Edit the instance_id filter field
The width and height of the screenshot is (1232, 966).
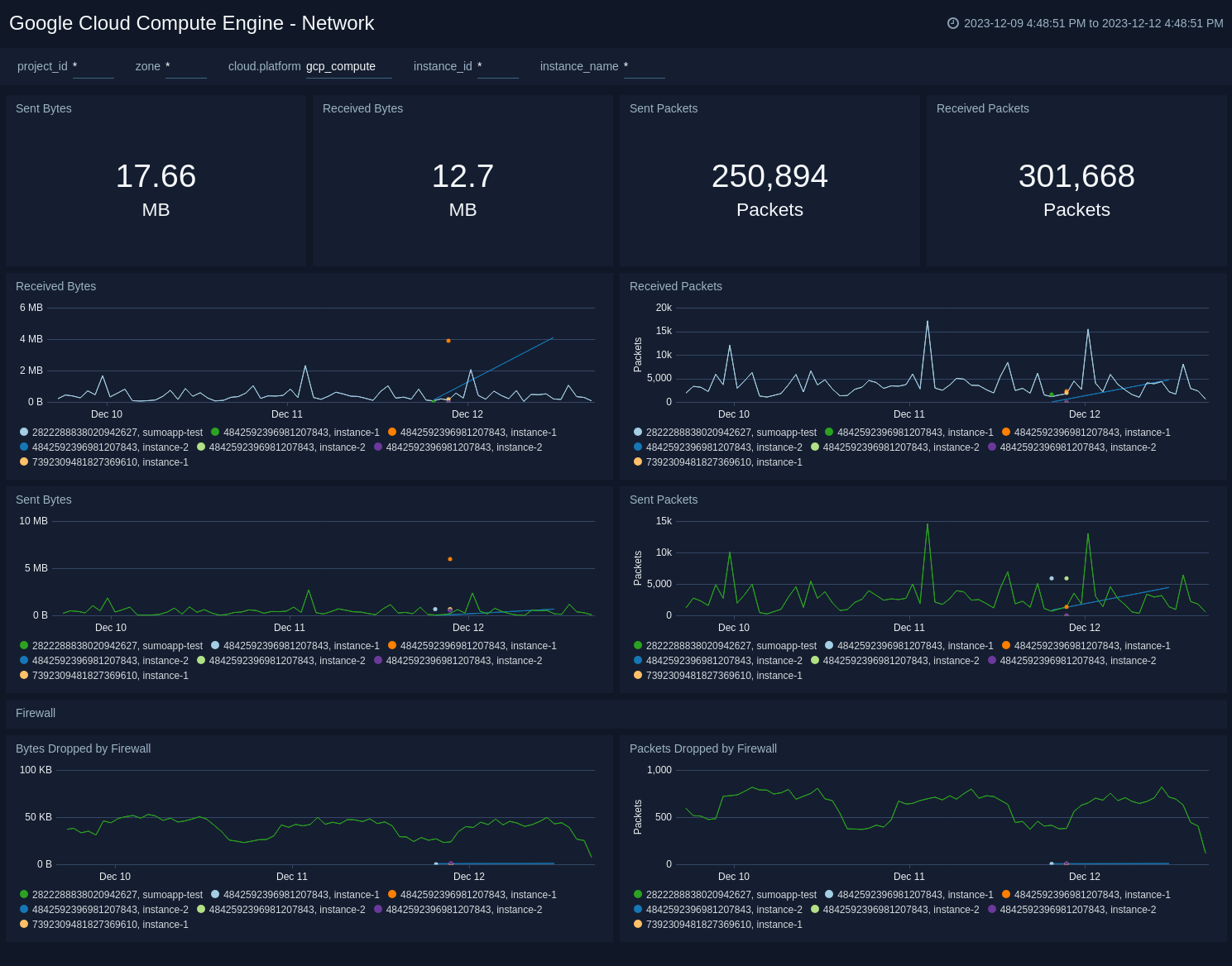tap(498, 67)
